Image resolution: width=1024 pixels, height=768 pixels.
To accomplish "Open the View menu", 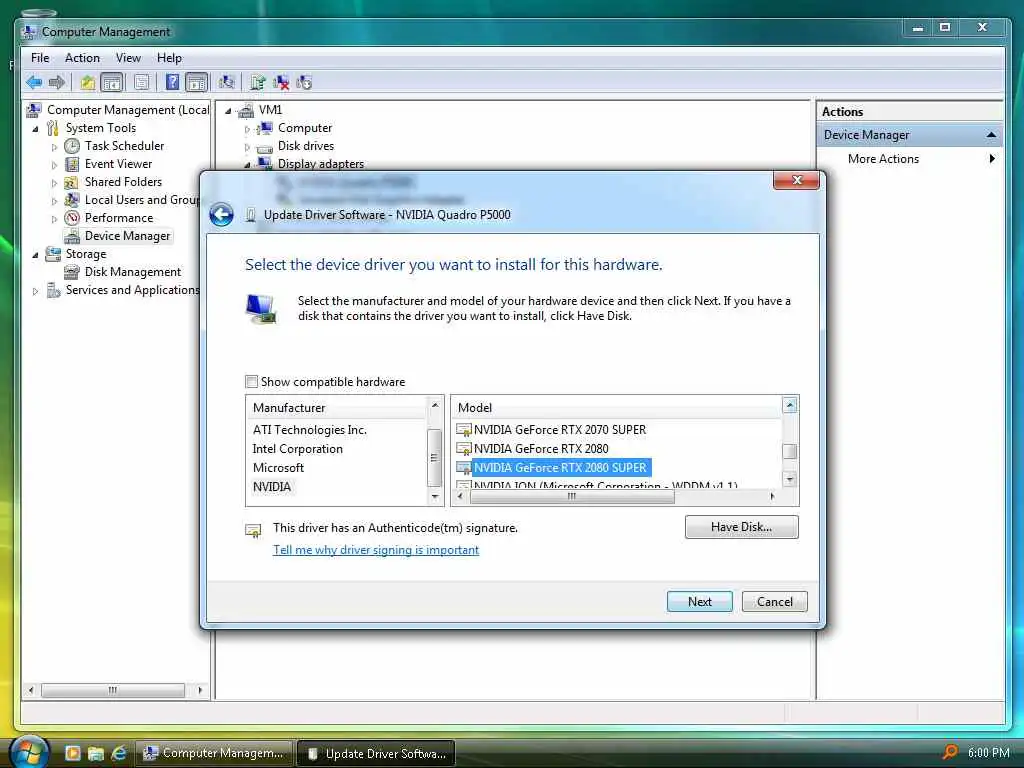I will coord(128,57).
